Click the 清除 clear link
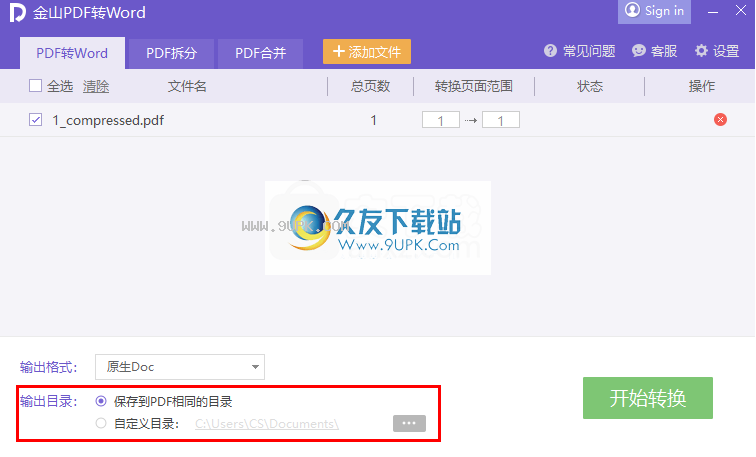 [x=96, y=86]
